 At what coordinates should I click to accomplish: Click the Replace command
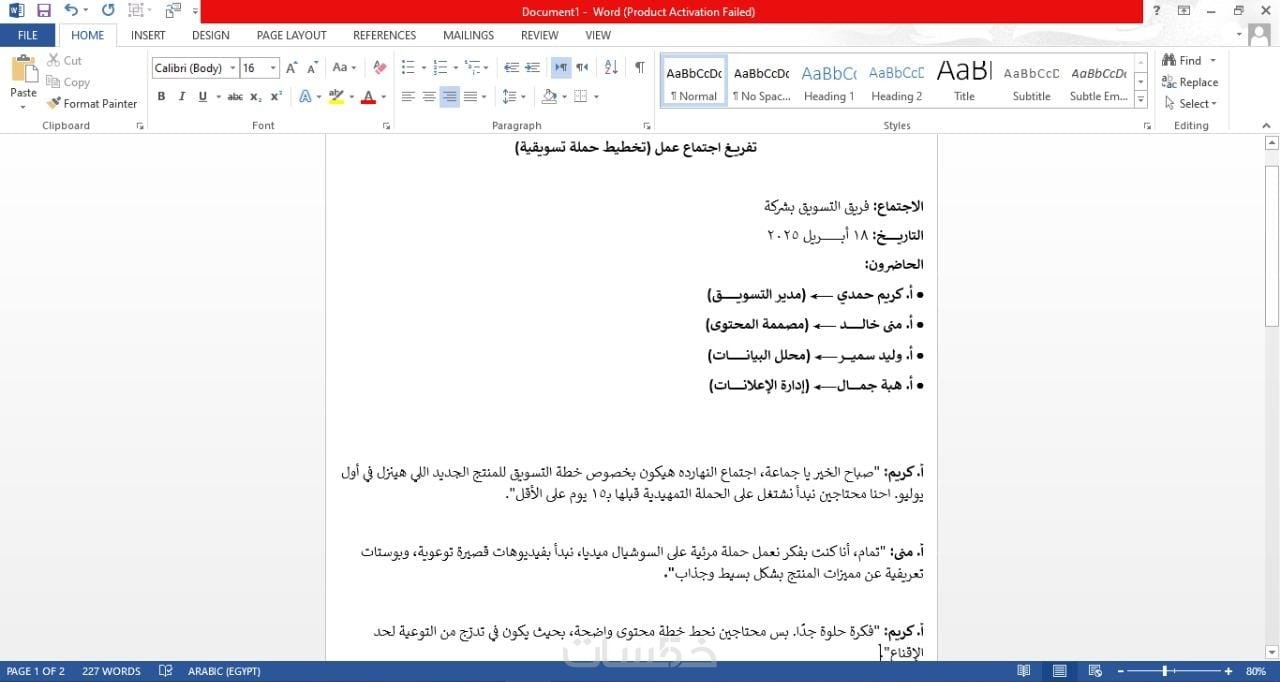1190,82
